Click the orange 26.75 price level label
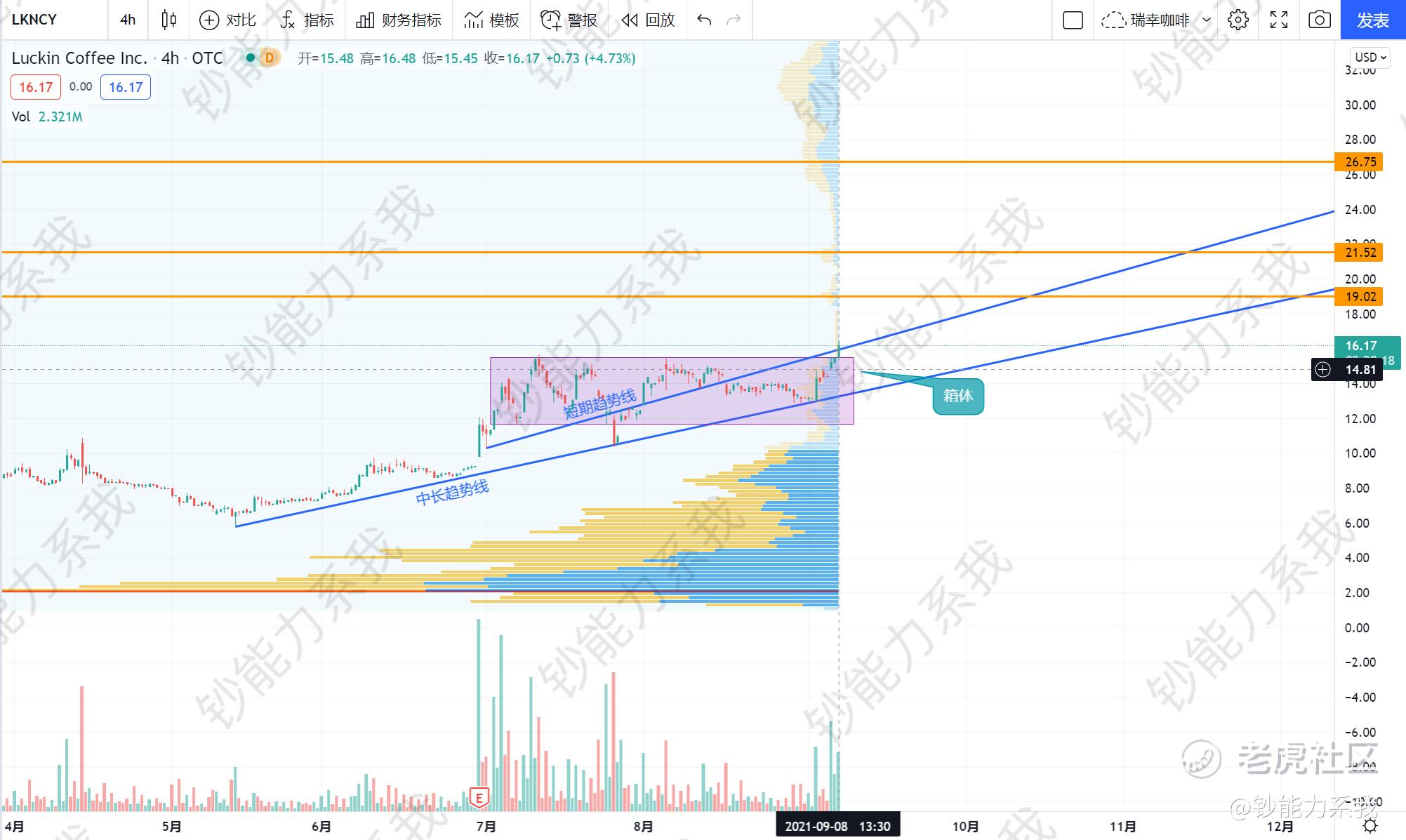Viewport: 1406px width, 840px height. tap(1360, 162)
